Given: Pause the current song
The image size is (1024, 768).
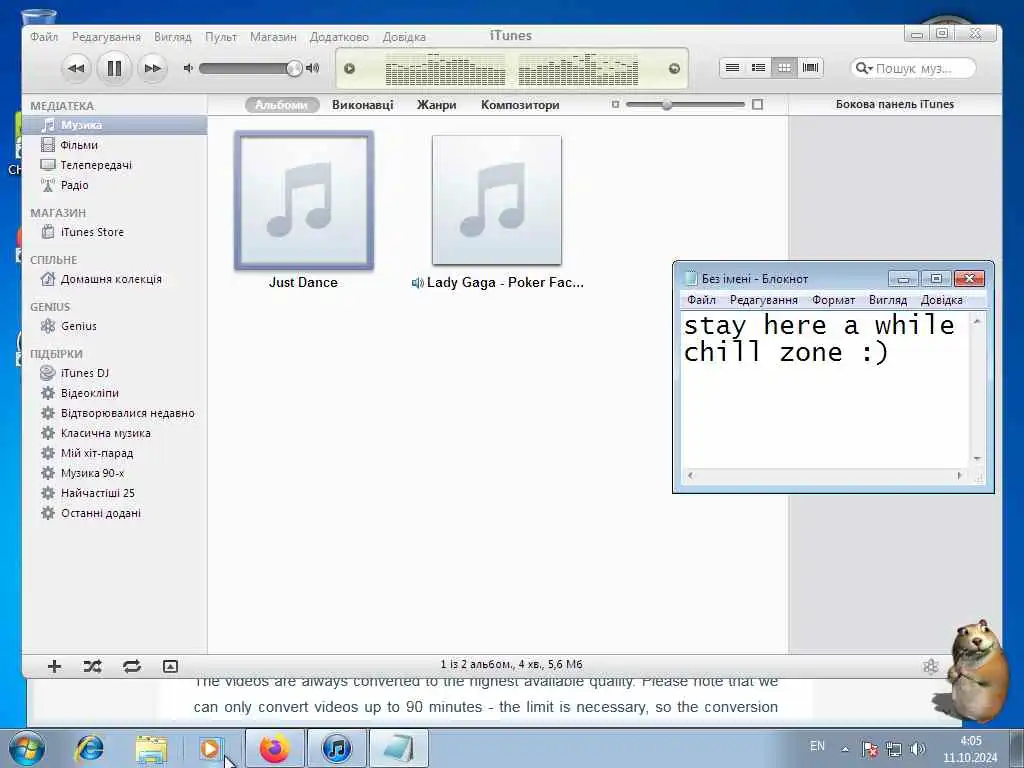Looking at the screenshot, I should pyautogui.click(x=114, y=68).
